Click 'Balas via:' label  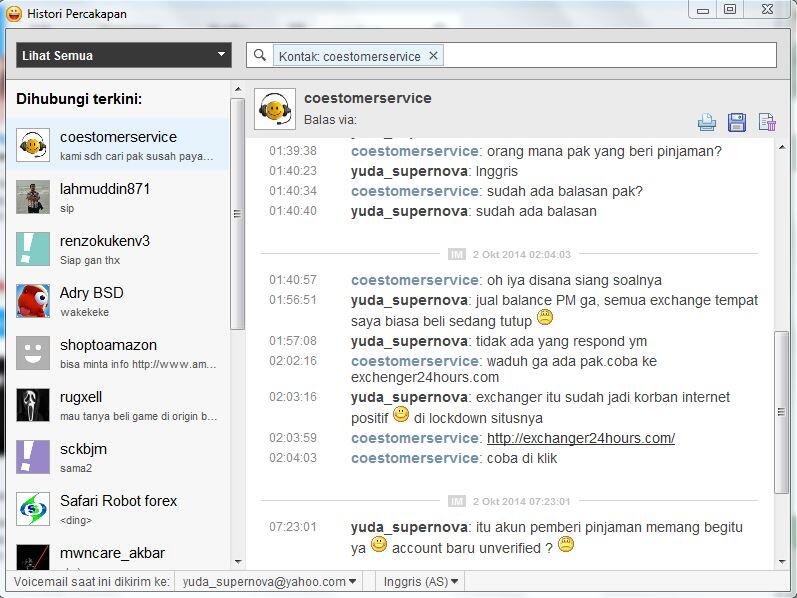click(x=330, y=120)
